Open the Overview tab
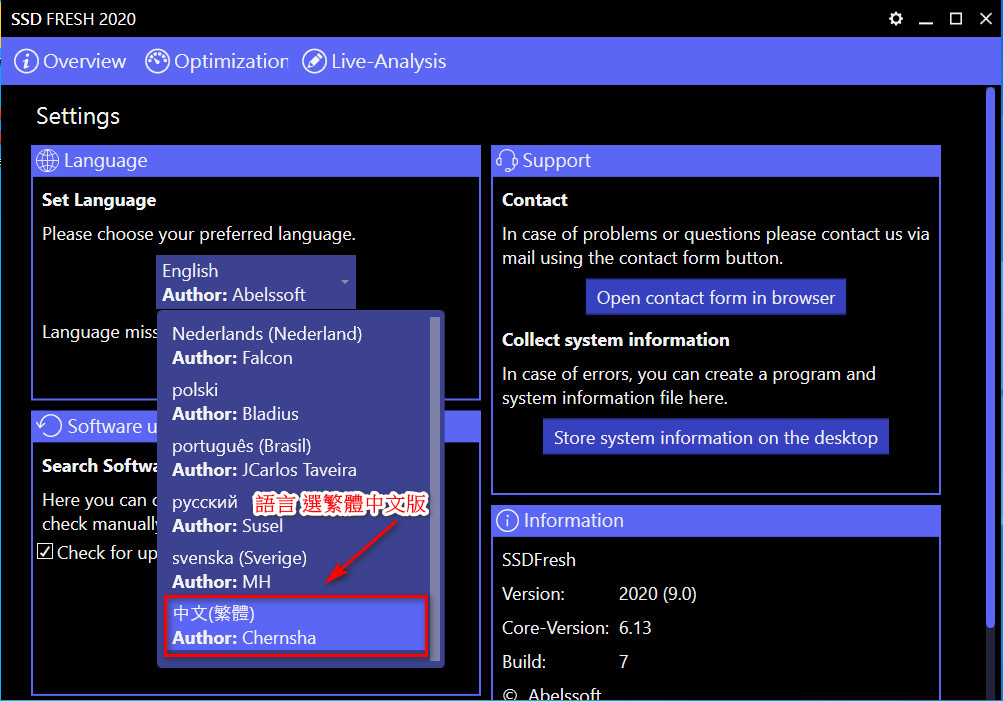1003x701 pixels. click(70, 61)
